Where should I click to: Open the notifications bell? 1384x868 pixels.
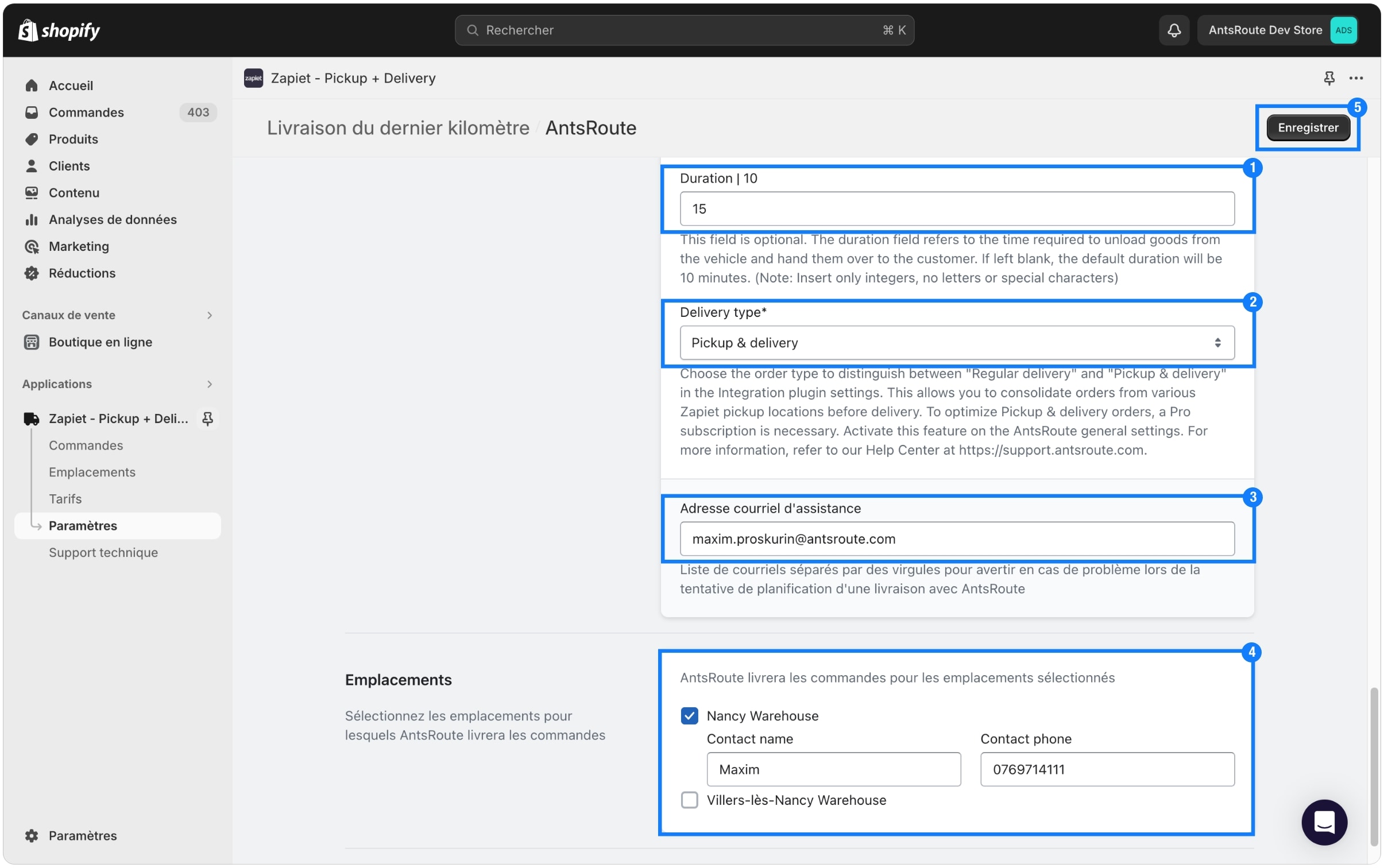point(1173,30)
